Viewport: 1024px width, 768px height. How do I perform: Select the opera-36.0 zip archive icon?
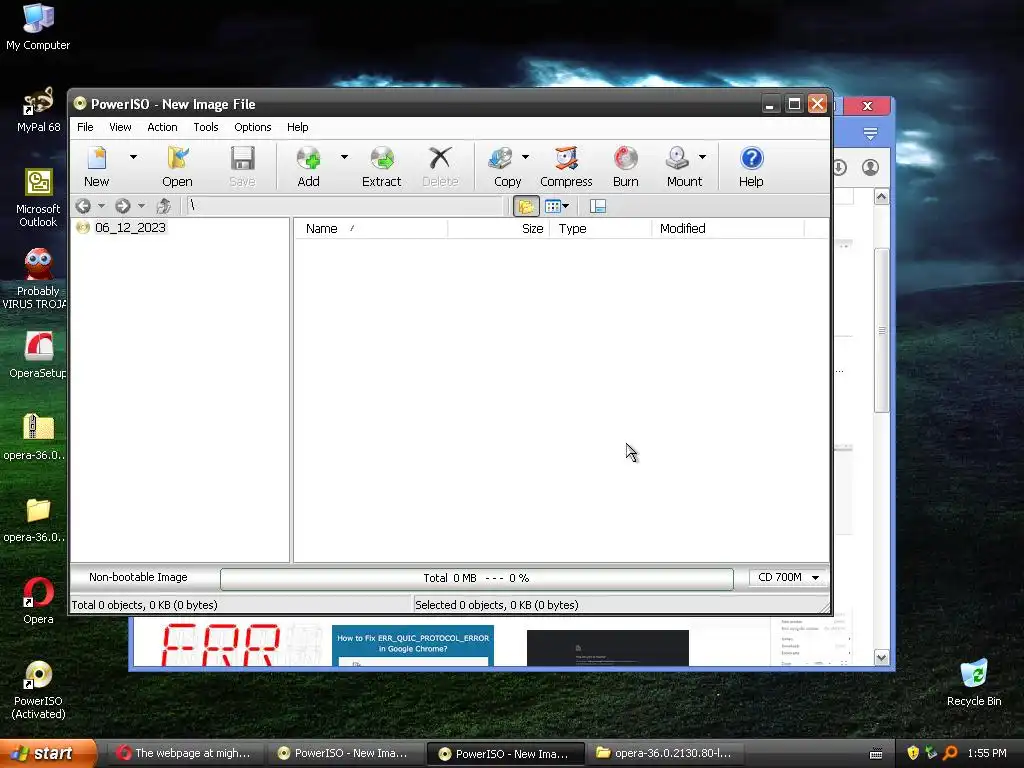[x=38, y=437]
